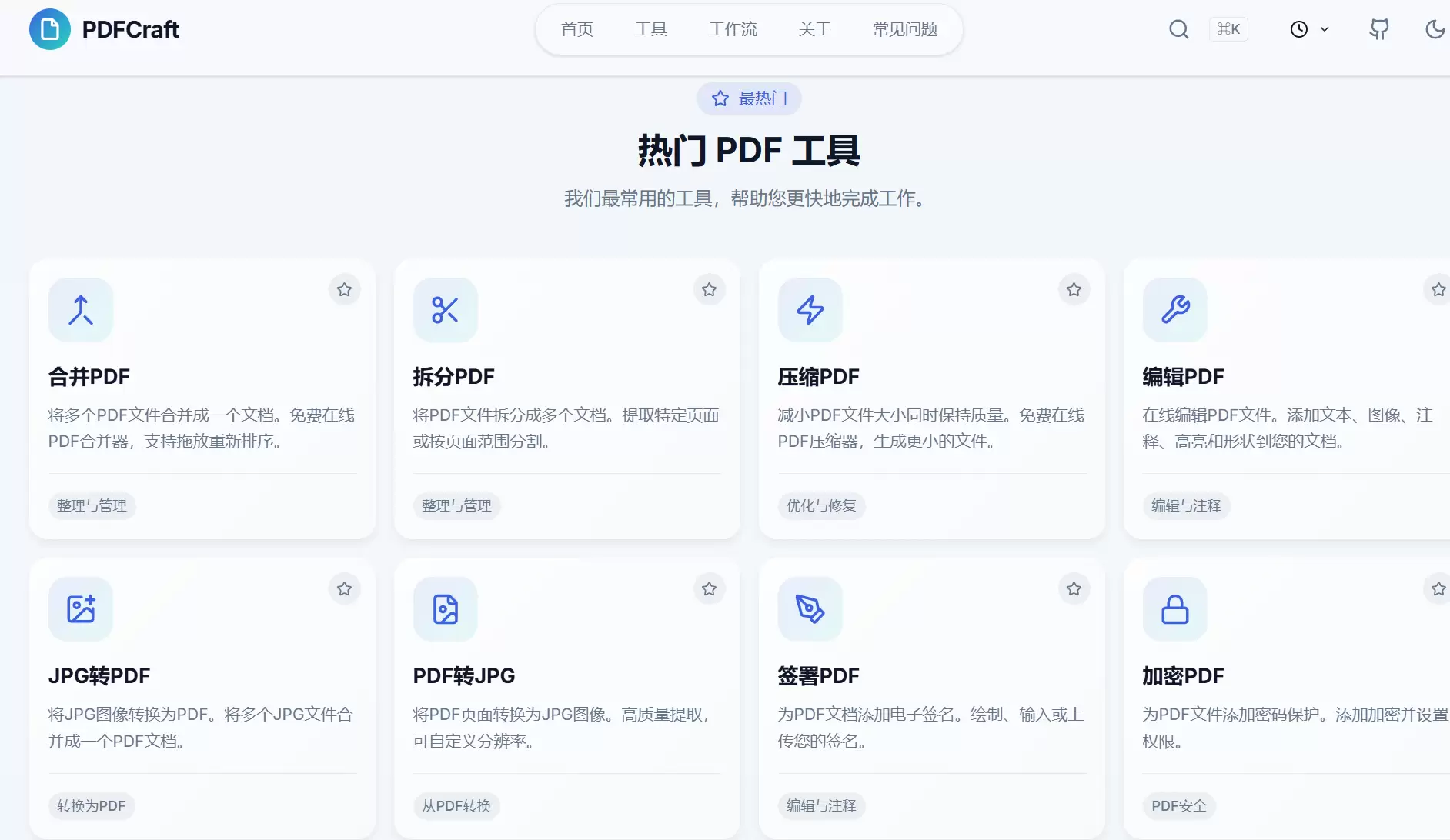The height and width of the screenshot is (840, 1450).
Task: Click the 编辑PDF wrench icon
Action: (1175, 310)
